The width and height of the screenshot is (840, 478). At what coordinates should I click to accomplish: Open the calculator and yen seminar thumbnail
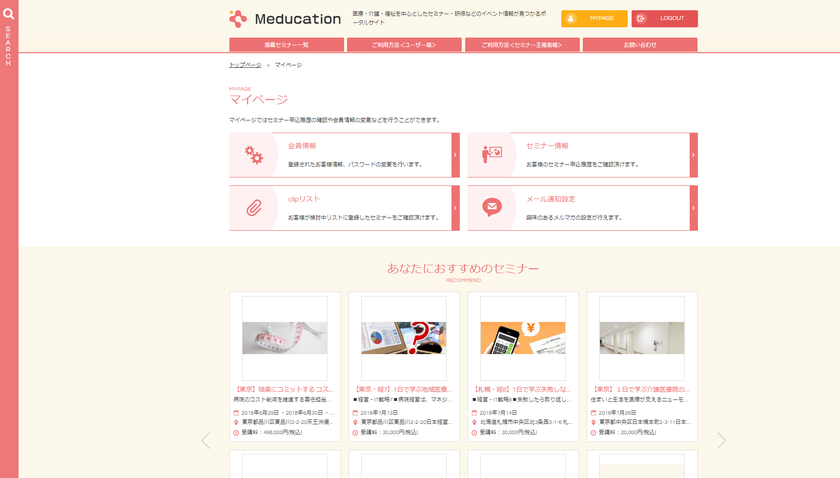pos(523,338)
